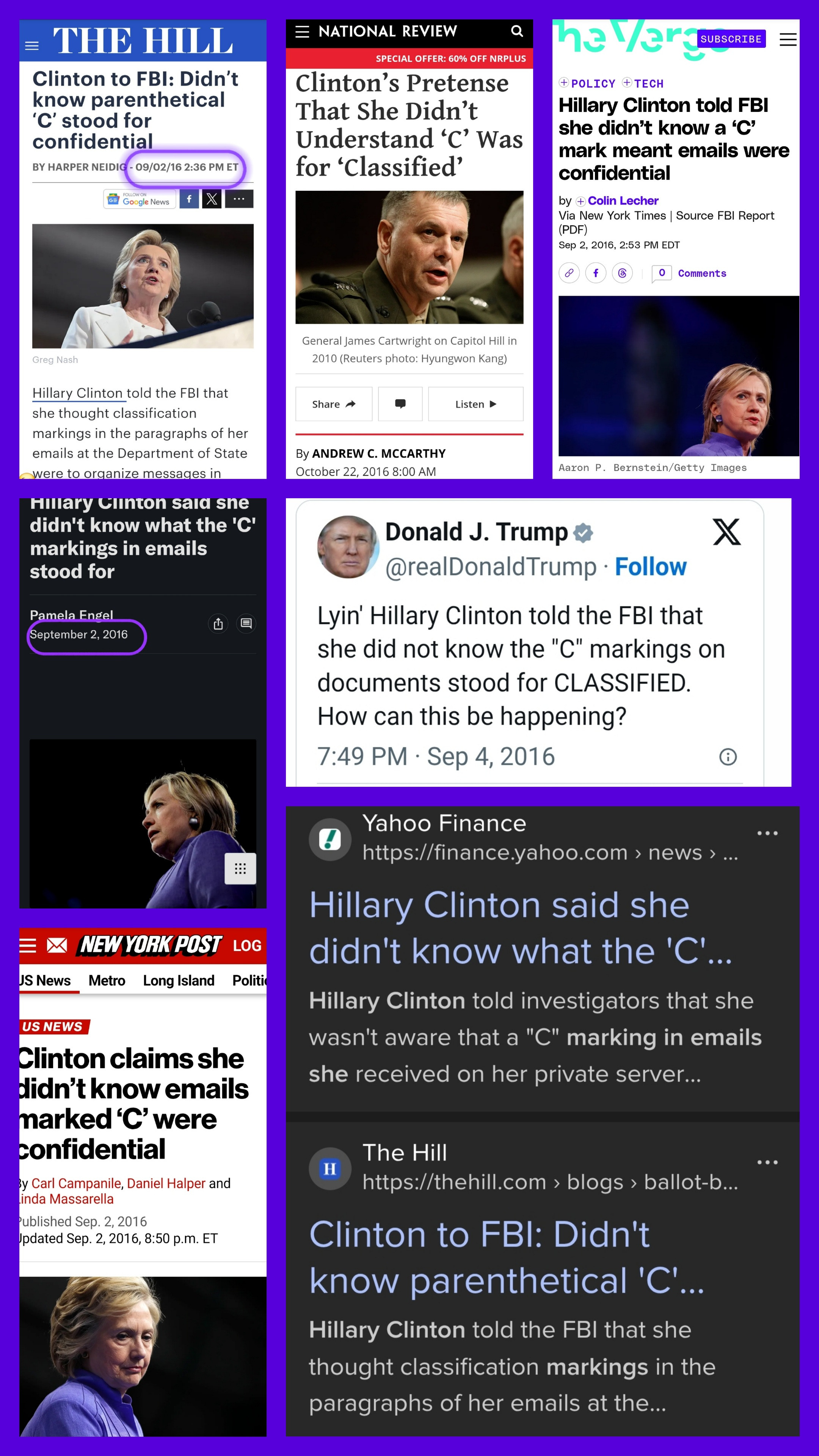The height and width of the screenshot is (1456, 819).
Task: Click Listen button on National Review article
Action: (x=476, y=404)
